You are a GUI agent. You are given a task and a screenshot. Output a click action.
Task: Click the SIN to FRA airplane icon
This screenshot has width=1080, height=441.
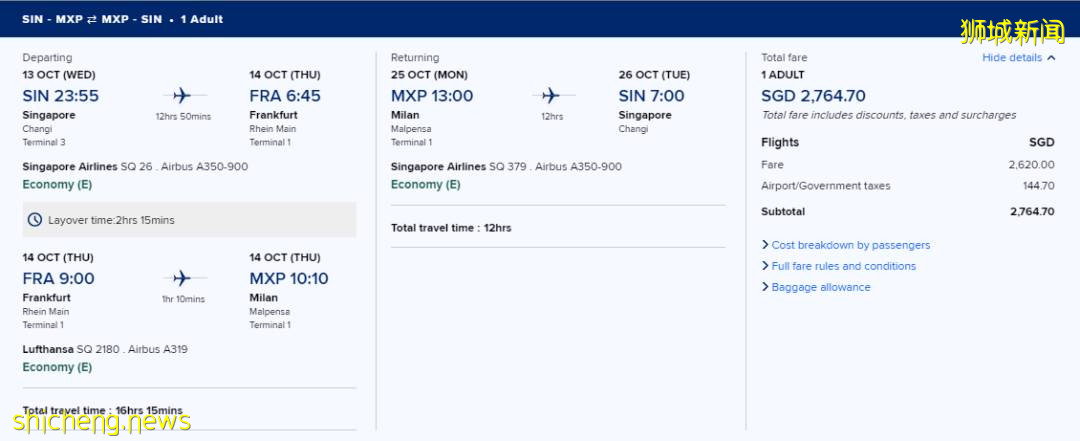(x=182, y=96)
